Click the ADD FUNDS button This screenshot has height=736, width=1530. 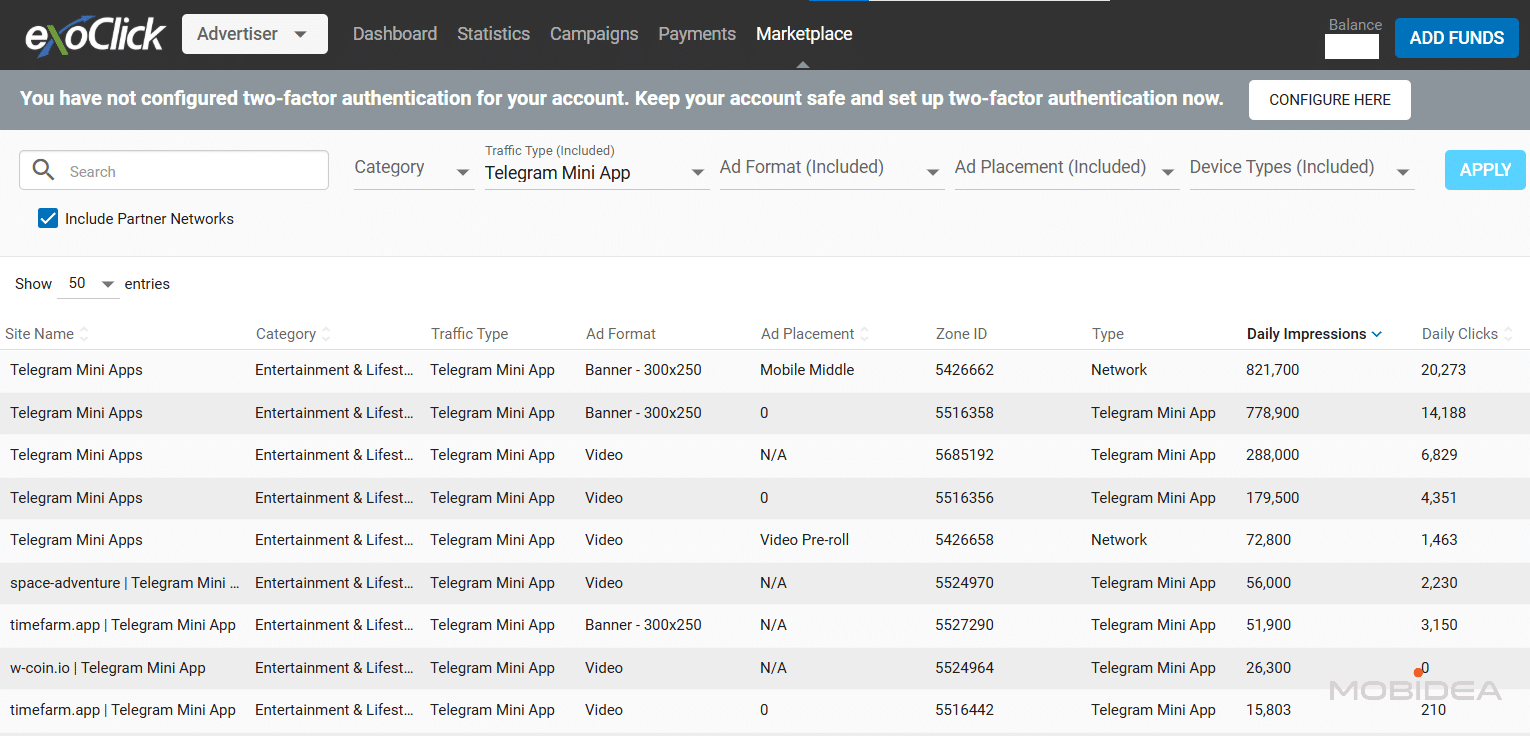(x=1456, y=38)
